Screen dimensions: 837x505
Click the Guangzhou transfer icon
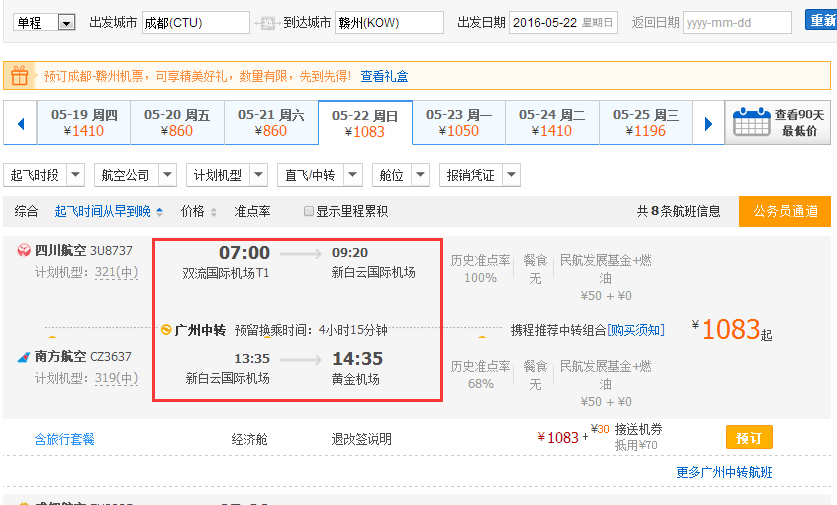coord(166,329)
